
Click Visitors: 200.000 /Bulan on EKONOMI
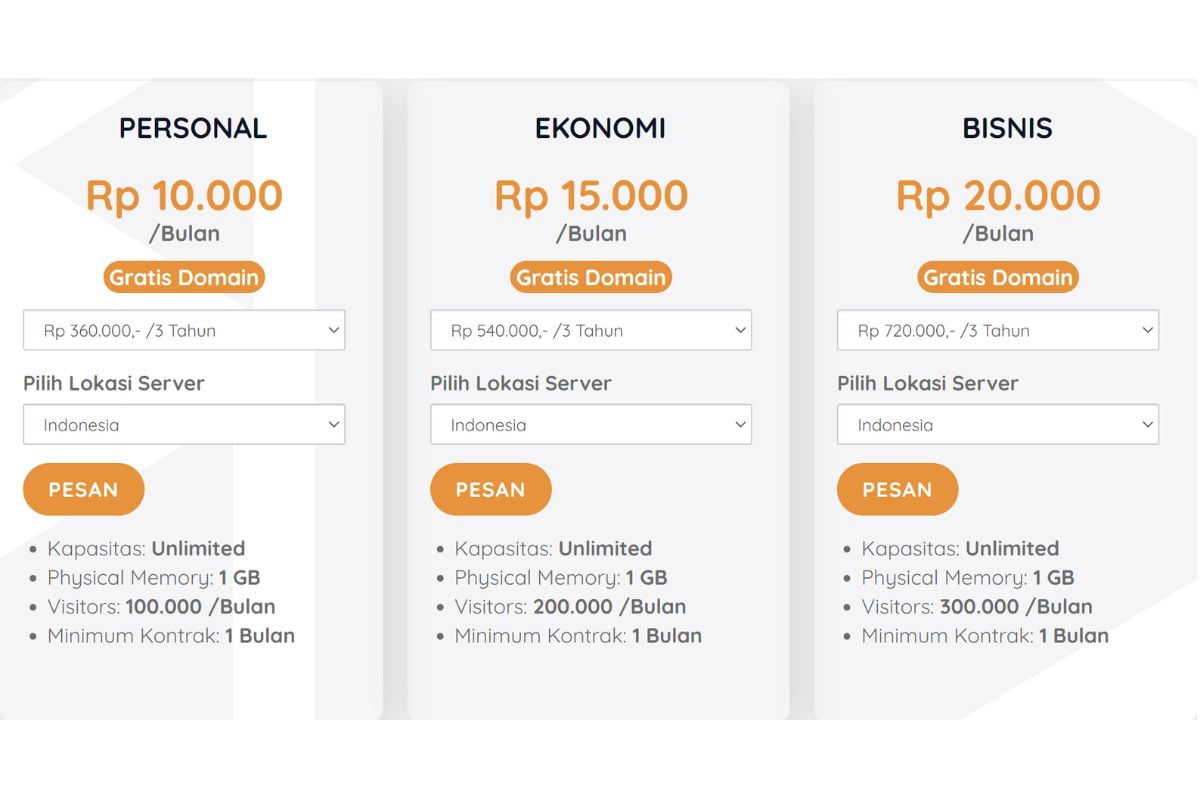(569, 607)
